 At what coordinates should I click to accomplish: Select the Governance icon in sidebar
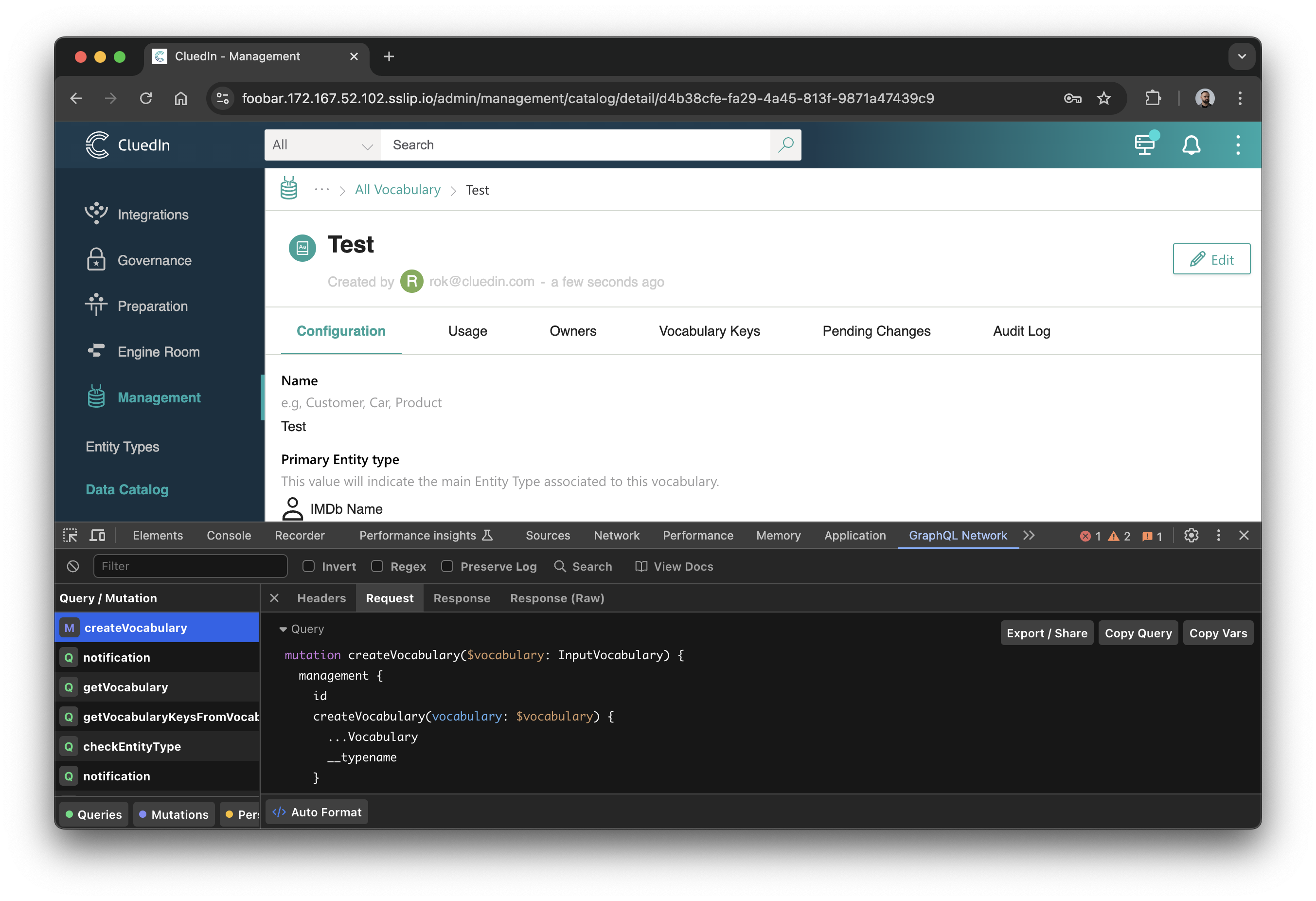97,259
